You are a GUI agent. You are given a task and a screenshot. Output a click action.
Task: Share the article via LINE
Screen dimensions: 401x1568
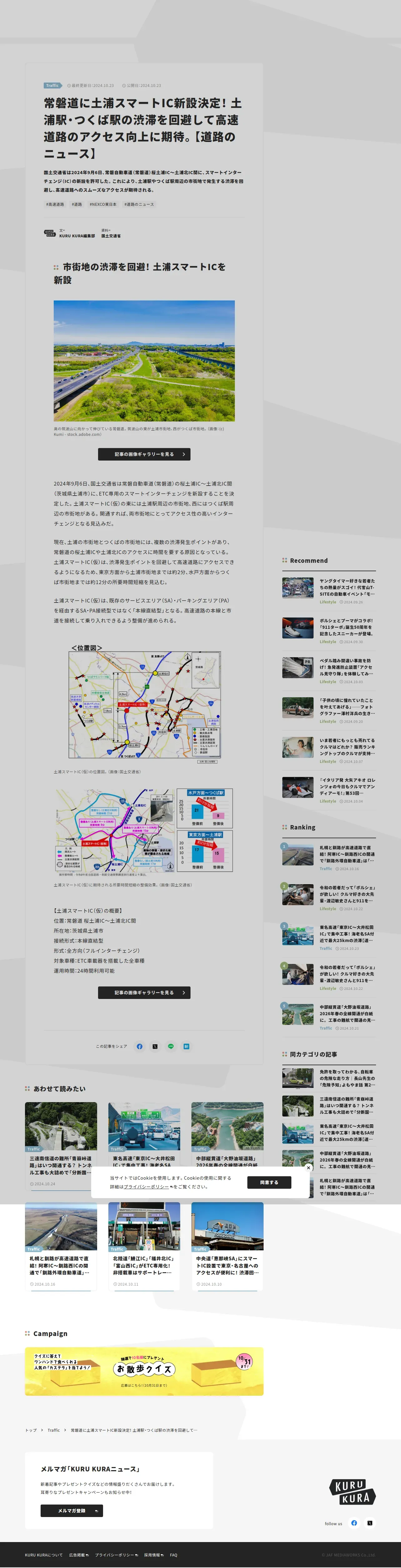pyautogui.click(x=171, y=1046)
